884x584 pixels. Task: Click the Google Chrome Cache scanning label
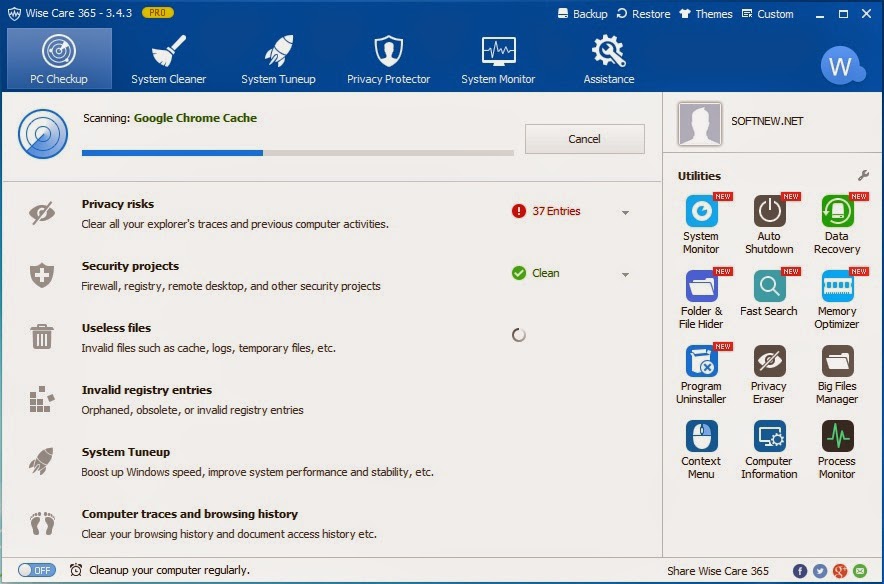click(x=195, y=118)
